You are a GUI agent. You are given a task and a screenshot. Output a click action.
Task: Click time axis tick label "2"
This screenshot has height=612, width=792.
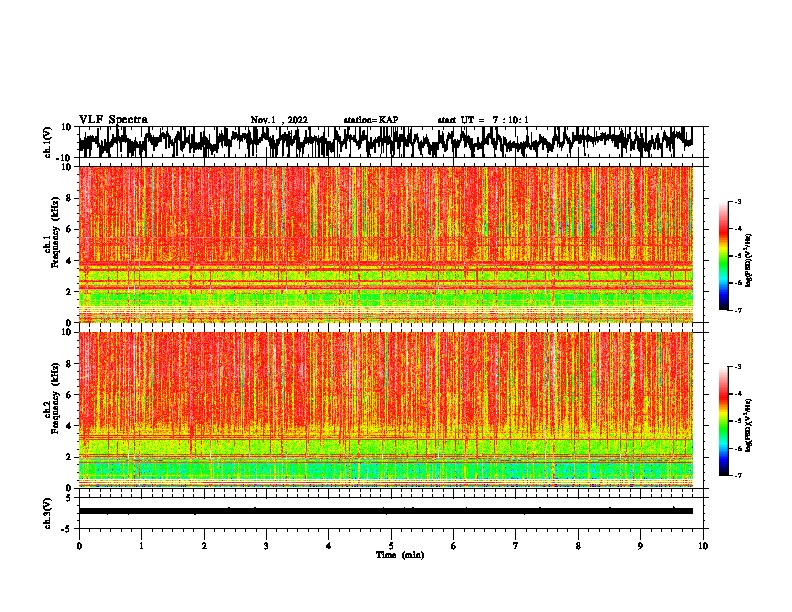(x=204, y=546)
